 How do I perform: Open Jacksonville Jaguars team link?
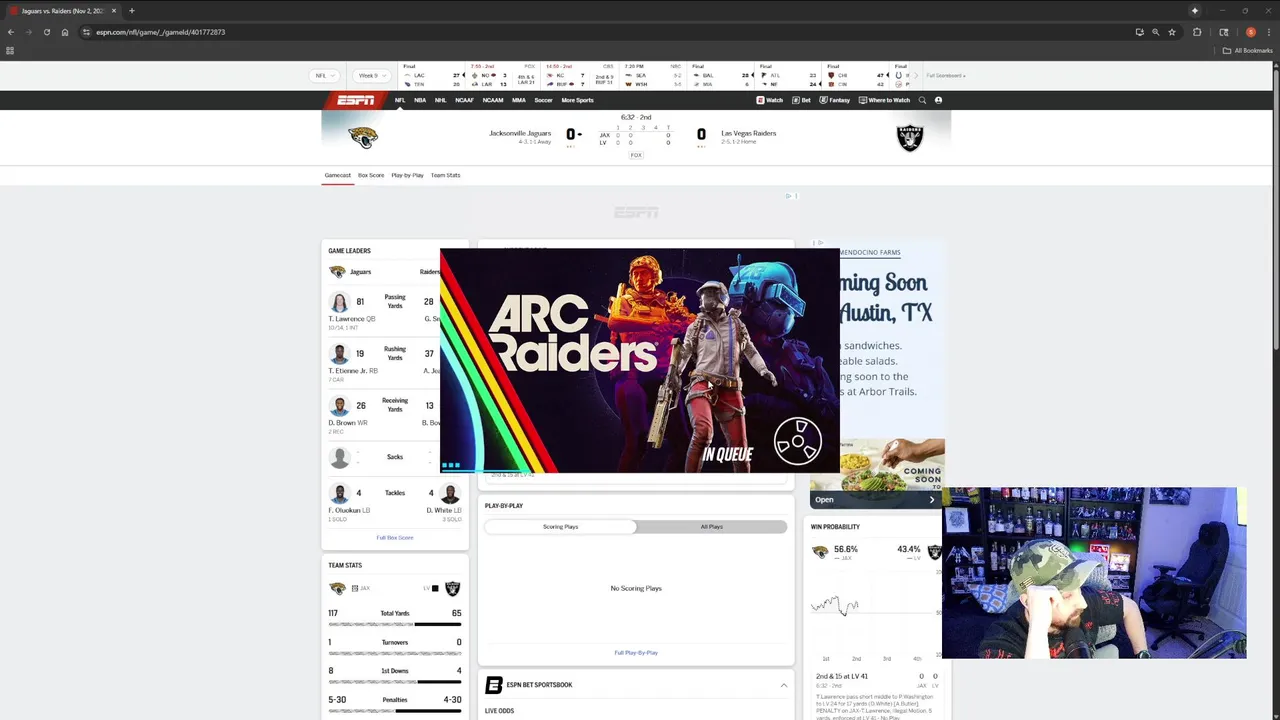(x=520, y=133)
